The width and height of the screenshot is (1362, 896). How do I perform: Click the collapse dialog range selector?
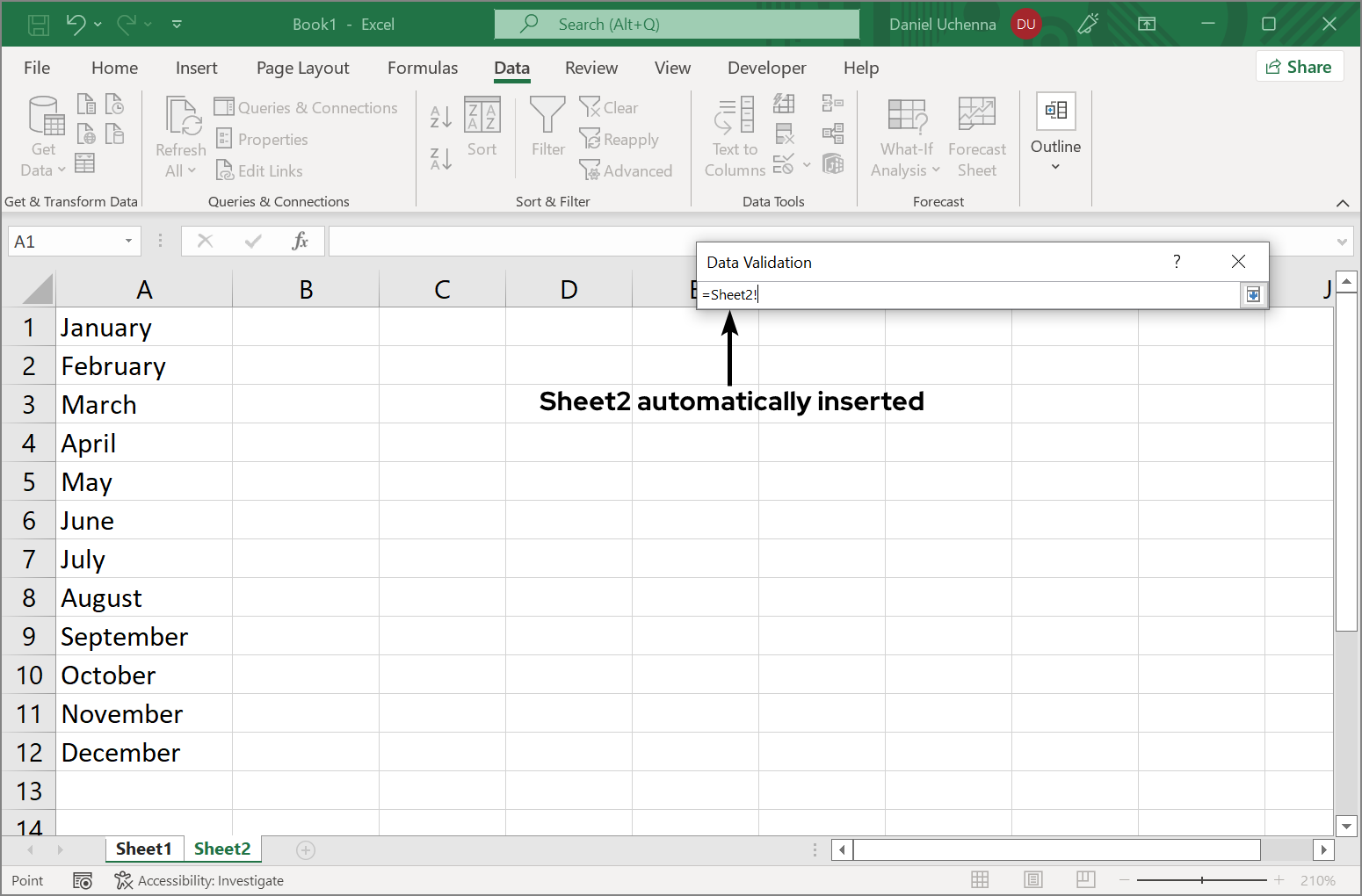(x=1253, y=294)
